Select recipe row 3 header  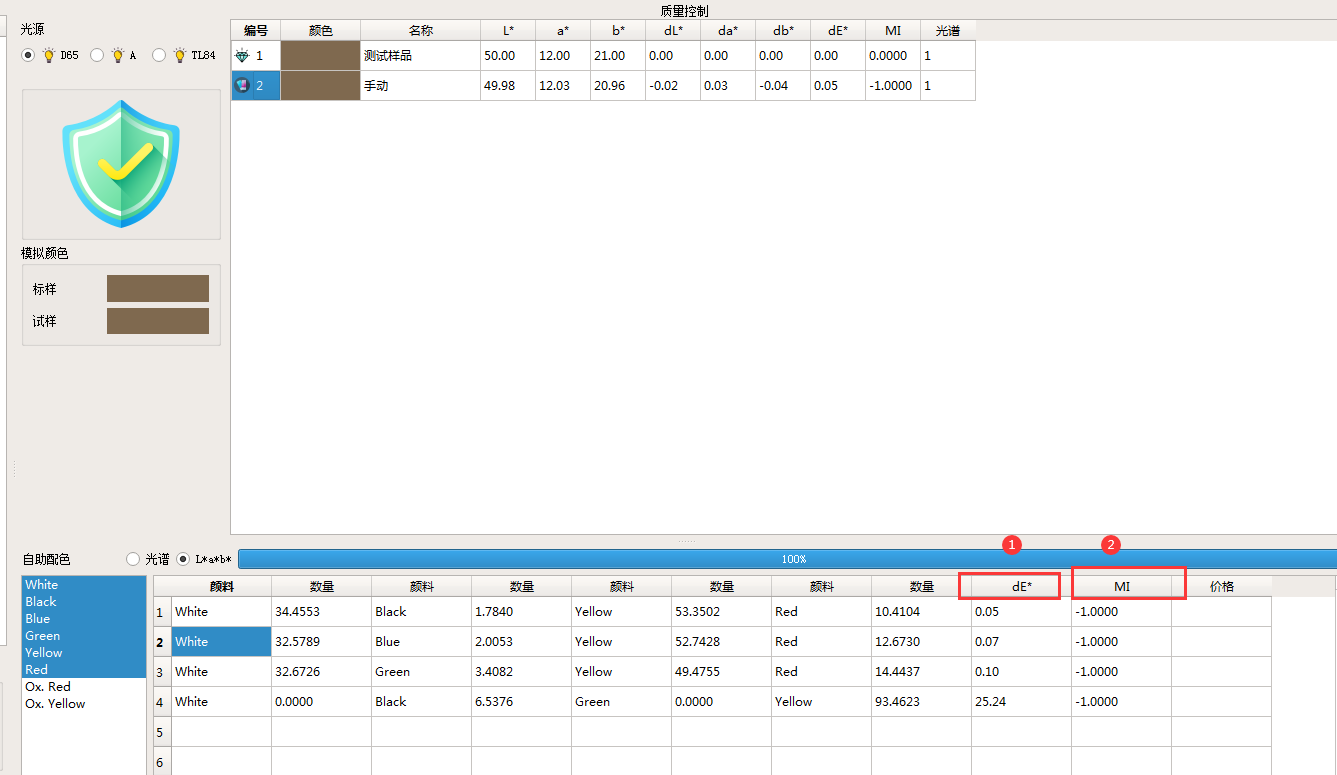tap(160, 672)
